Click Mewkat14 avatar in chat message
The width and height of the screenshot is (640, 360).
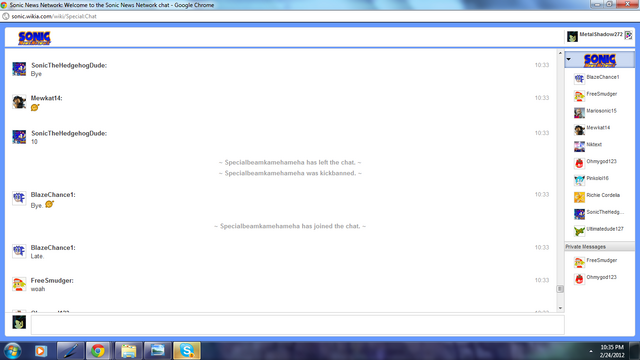19,102
